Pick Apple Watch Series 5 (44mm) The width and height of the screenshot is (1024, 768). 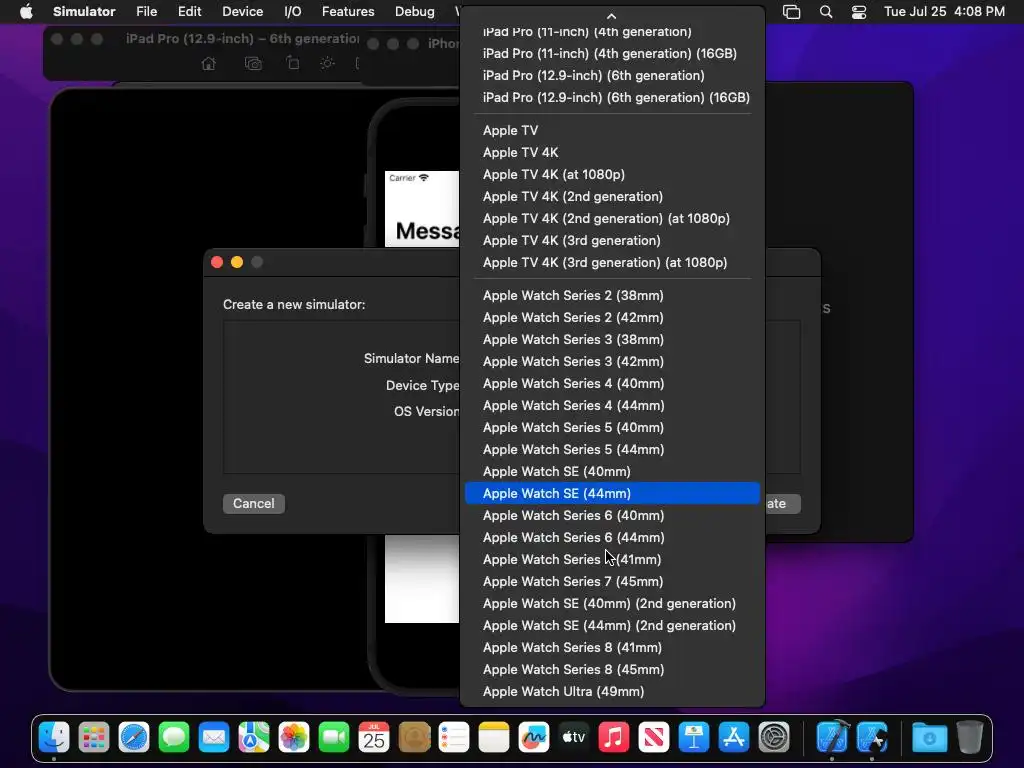[x=613, y=449]
